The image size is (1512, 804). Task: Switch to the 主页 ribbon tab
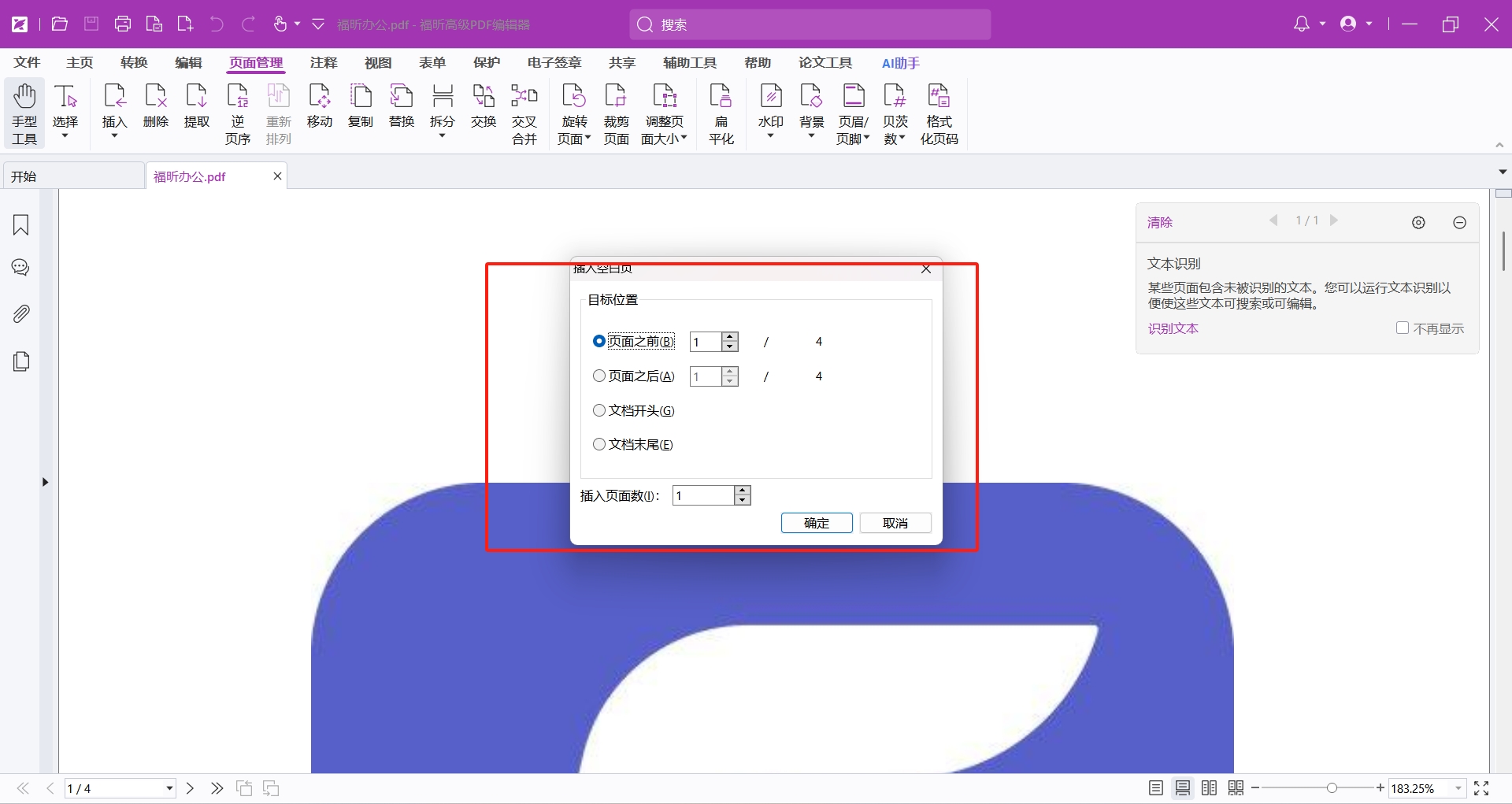click(x=80, y=62)
